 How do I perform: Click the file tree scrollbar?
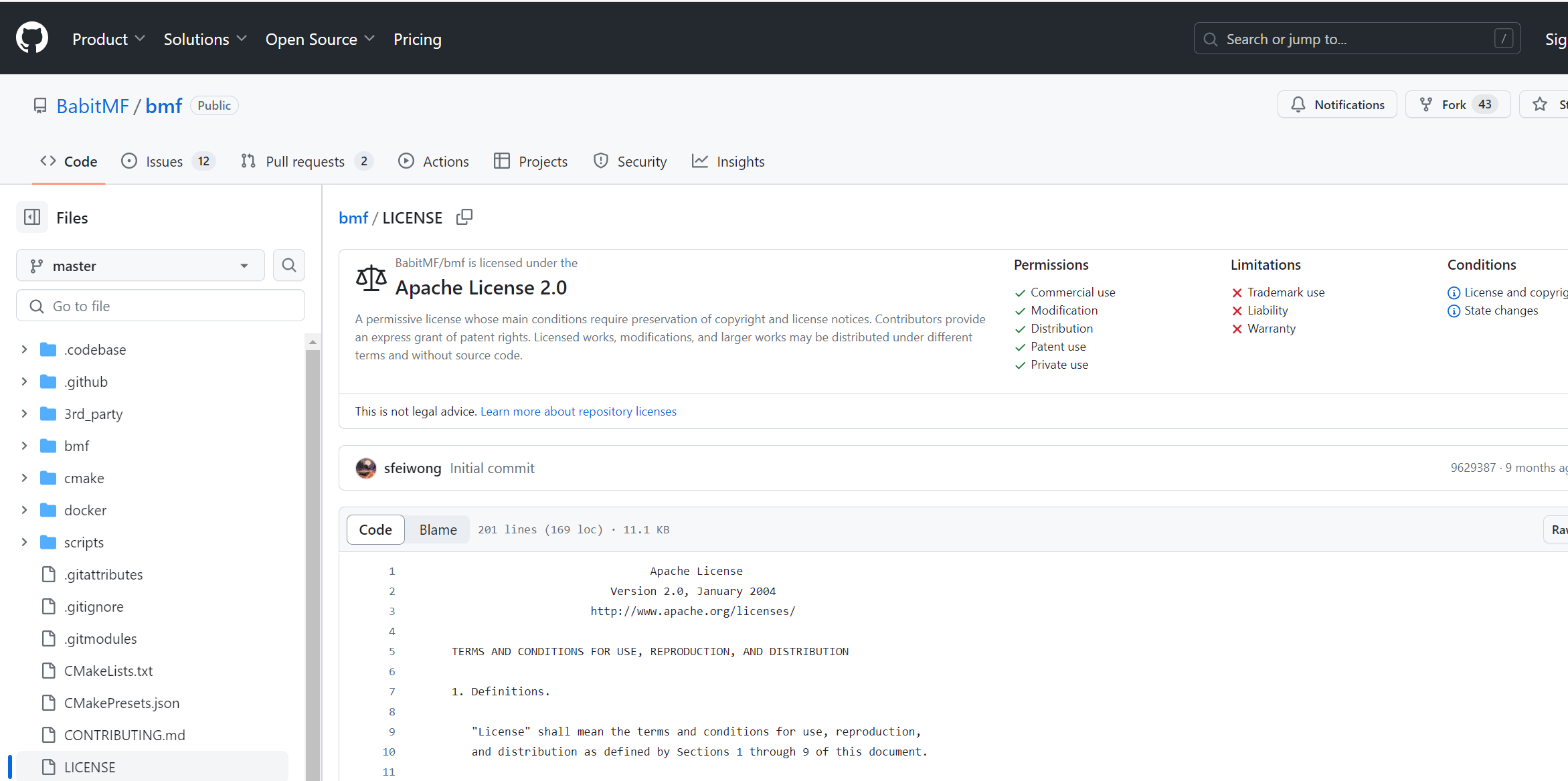[313, 535]
